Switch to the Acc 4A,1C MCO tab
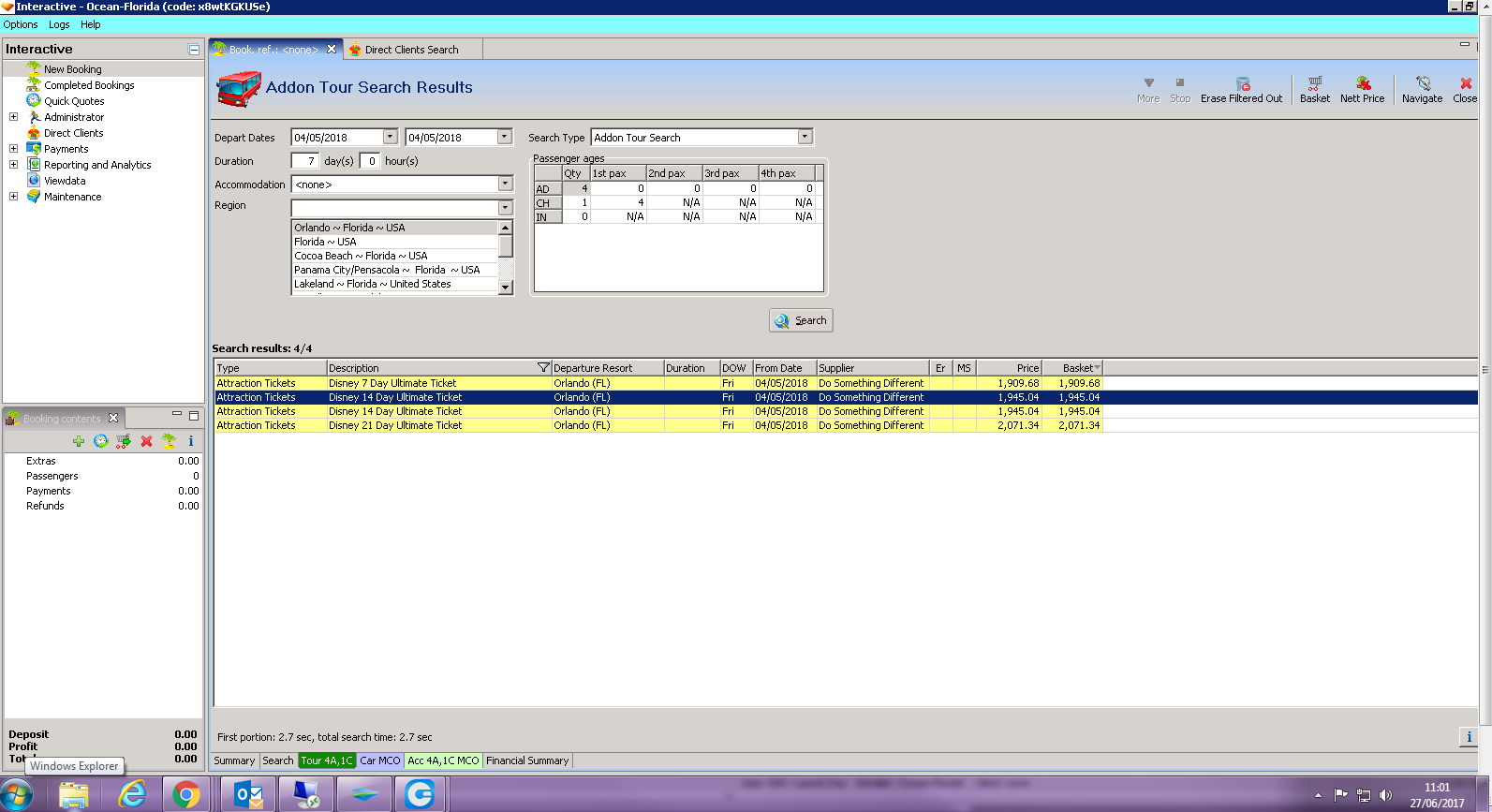Screen dimensions: 1492x812 click(x=443, y=760)
